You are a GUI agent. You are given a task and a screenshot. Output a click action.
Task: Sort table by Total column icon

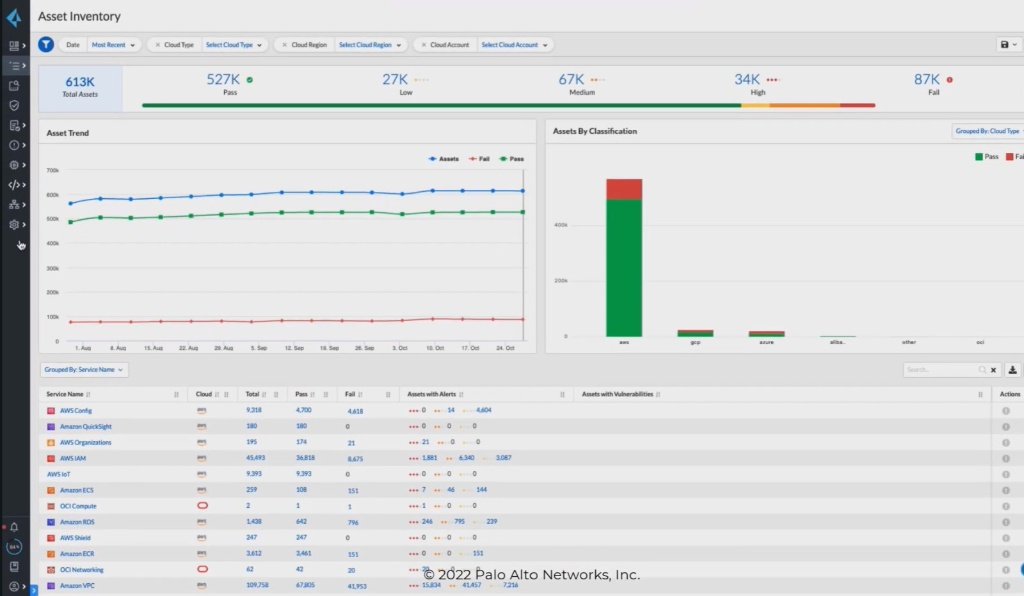264,394
